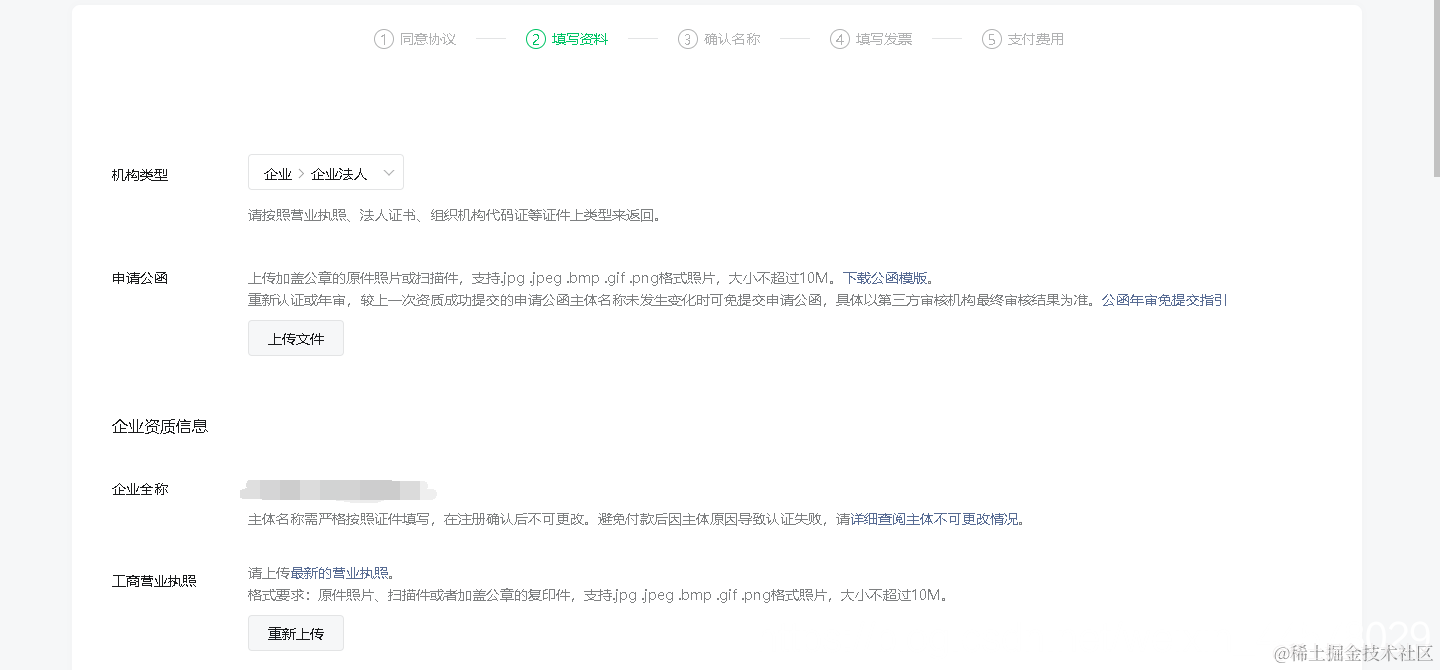Click the step one 同意协议 circle icon
This screenshot has width=1440, height=670.
384,38
